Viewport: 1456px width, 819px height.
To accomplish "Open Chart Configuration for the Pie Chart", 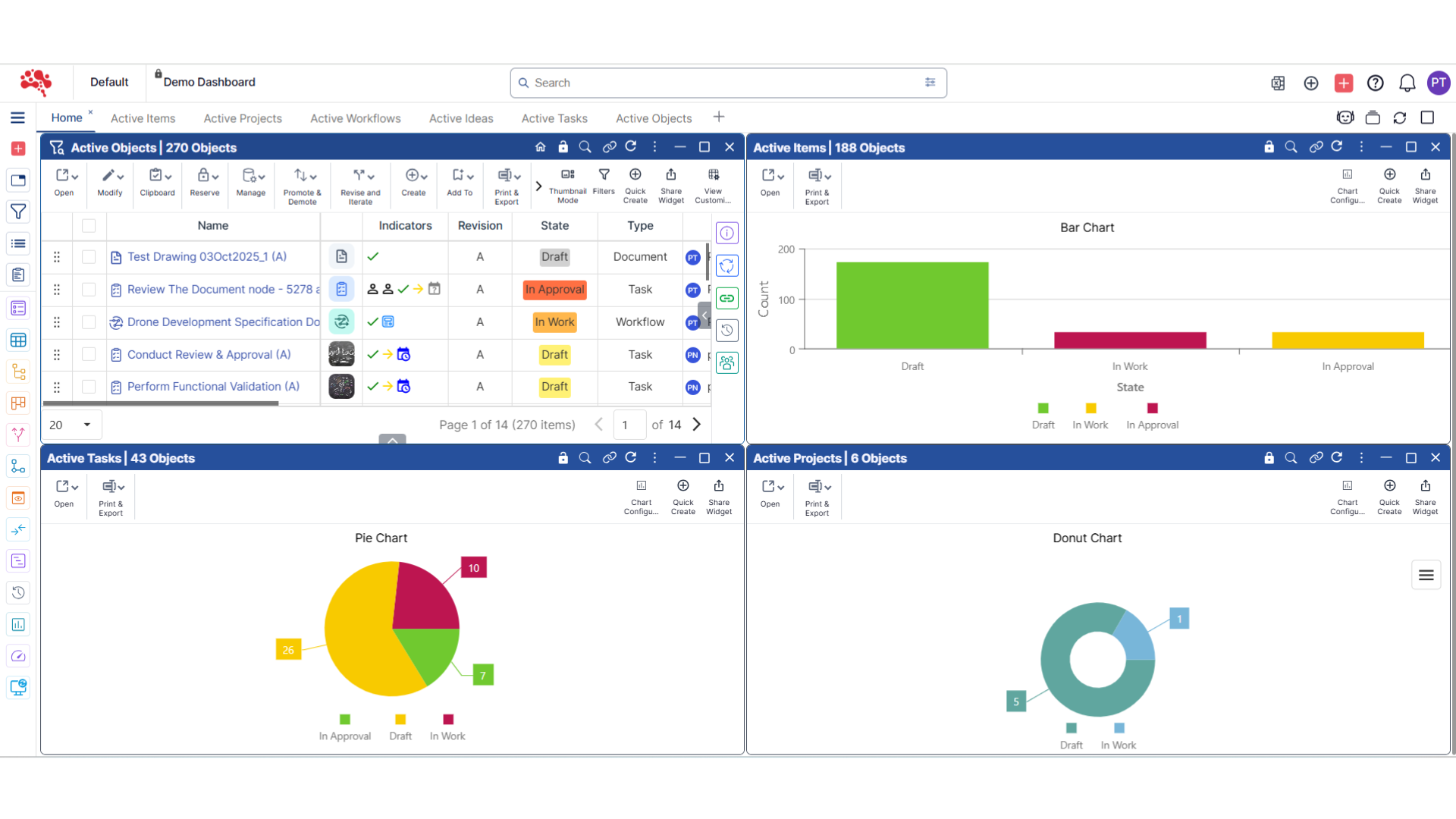I will click(x=641, y=497).
